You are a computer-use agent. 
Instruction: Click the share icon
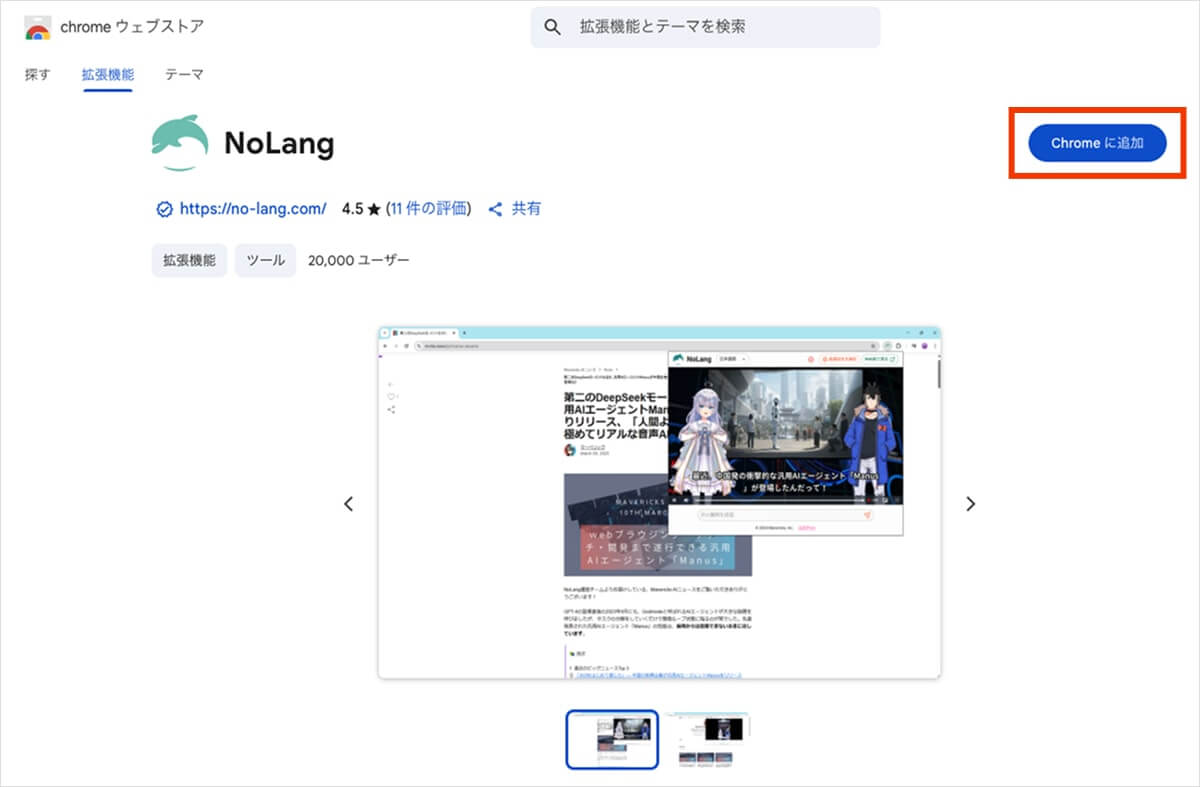495,209
